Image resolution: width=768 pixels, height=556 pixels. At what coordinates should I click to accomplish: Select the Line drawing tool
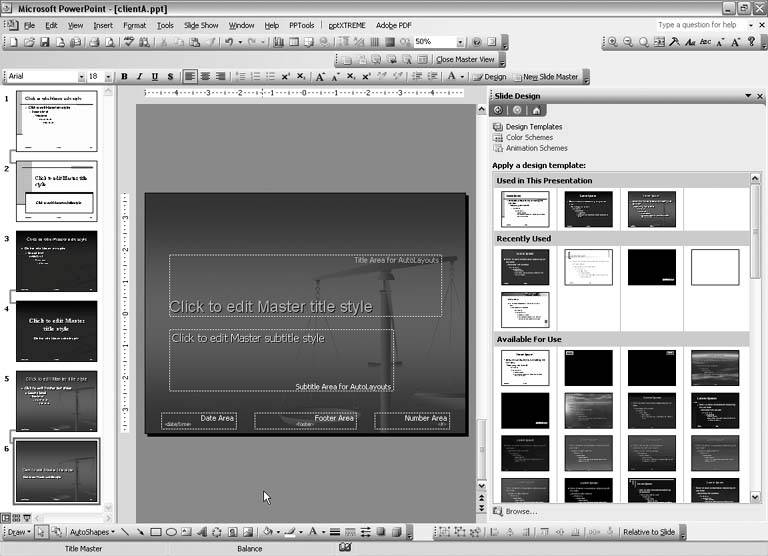125,532
